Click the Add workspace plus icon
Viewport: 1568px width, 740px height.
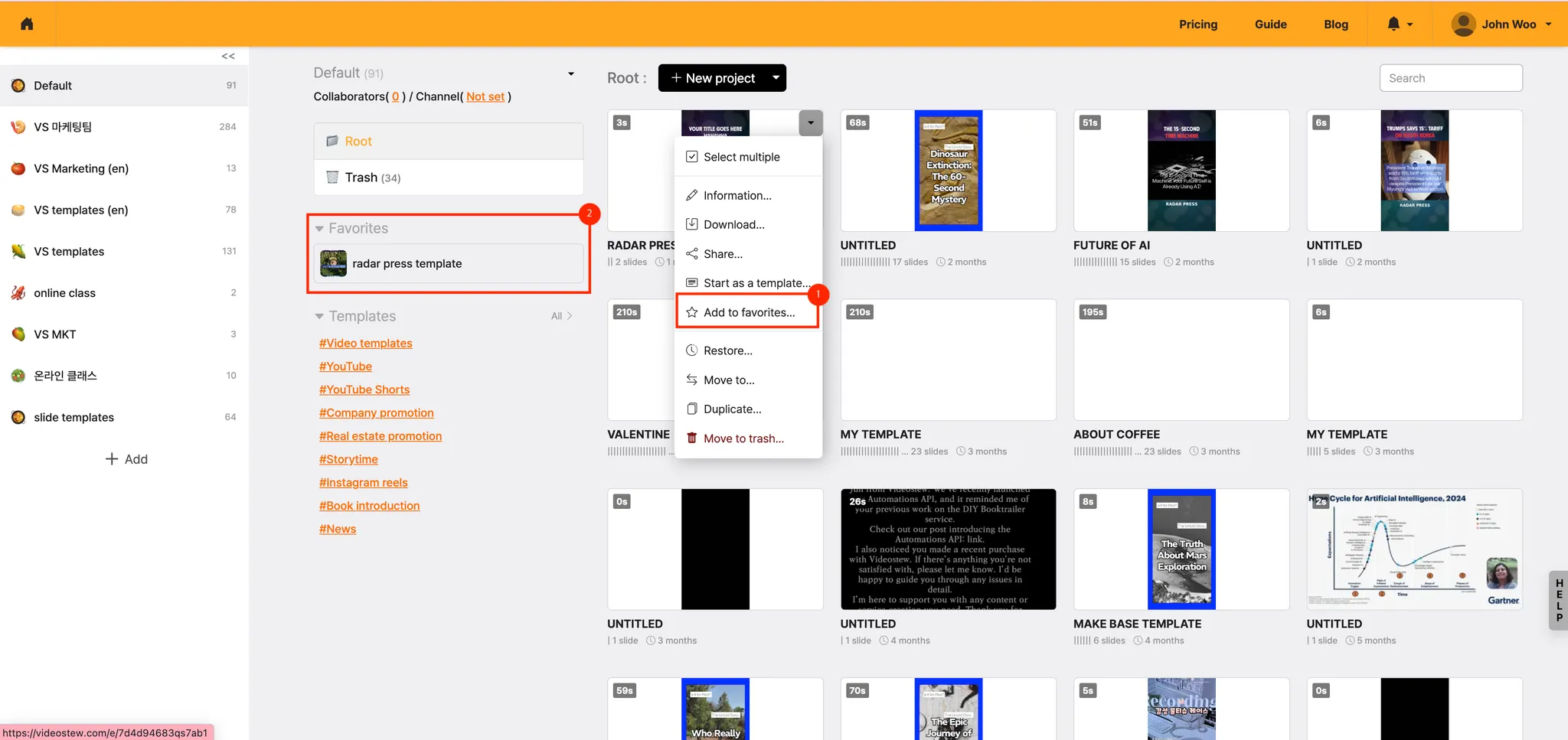pyautogui.click(x=112, y=459)
